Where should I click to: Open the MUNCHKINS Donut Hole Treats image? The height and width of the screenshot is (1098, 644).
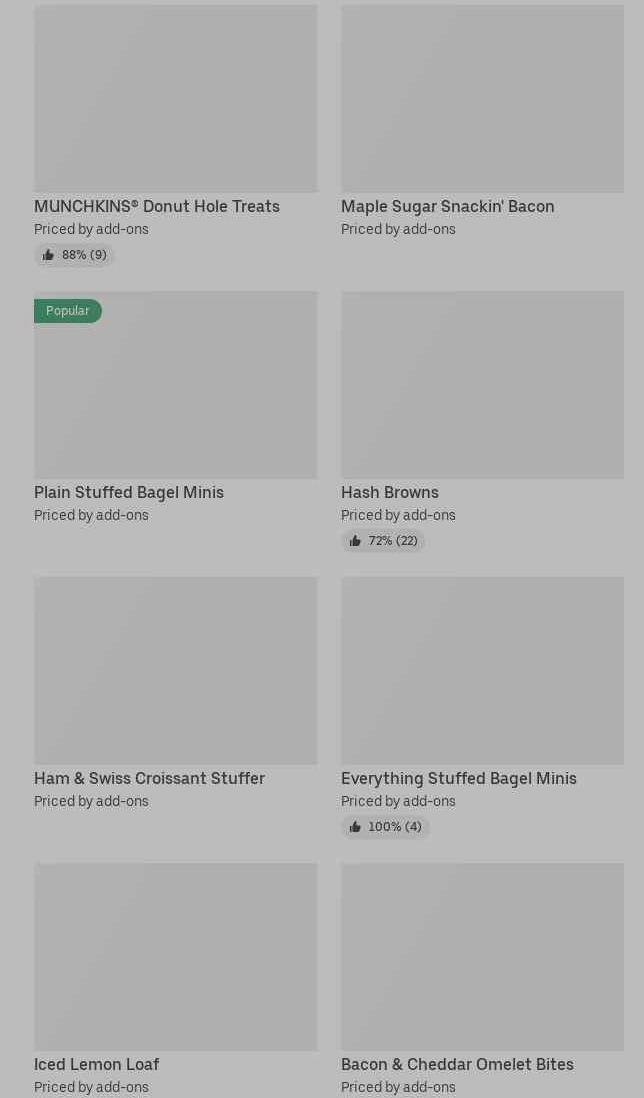coord(175,98)
